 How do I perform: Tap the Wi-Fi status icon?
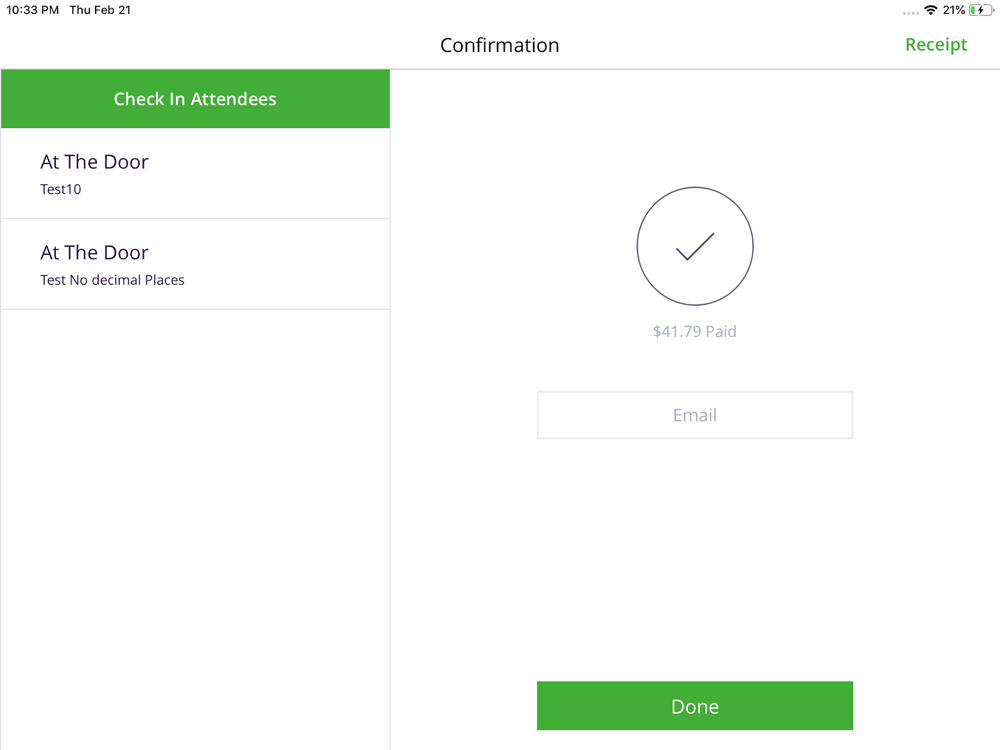tap(931, 10)
